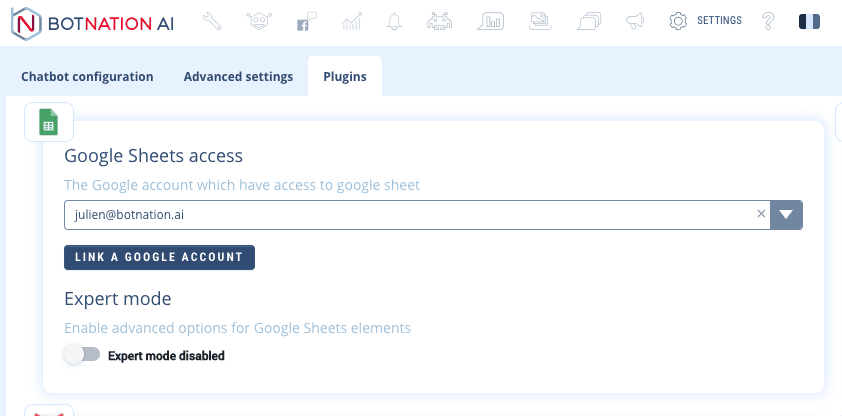Click the French flag language selector
Image resolution: width=842 pixels, height=416 pixels.
click(809, 21)
